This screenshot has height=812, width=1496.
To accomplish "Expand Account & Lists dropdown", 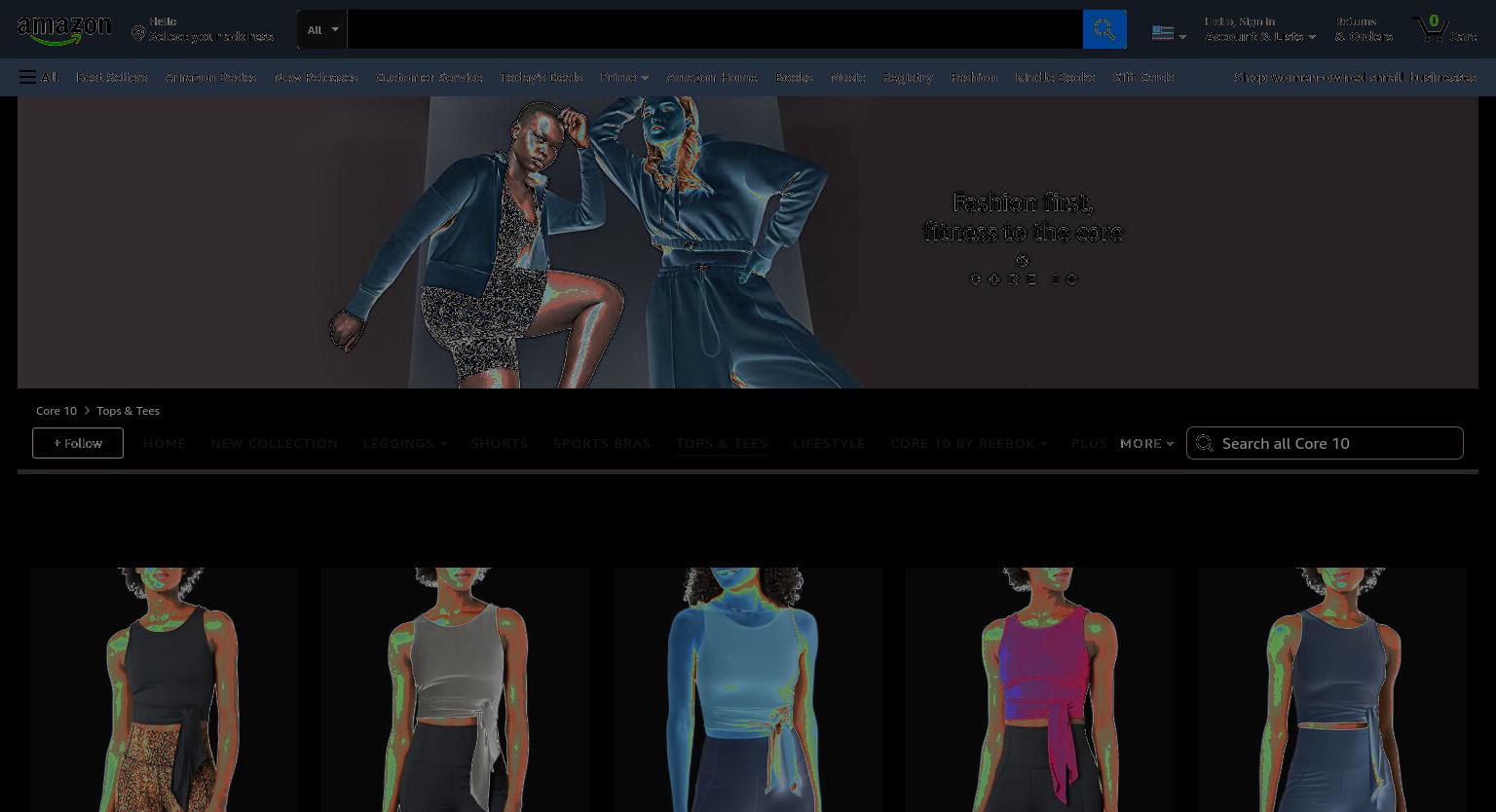I will (x=1260, y=29).
